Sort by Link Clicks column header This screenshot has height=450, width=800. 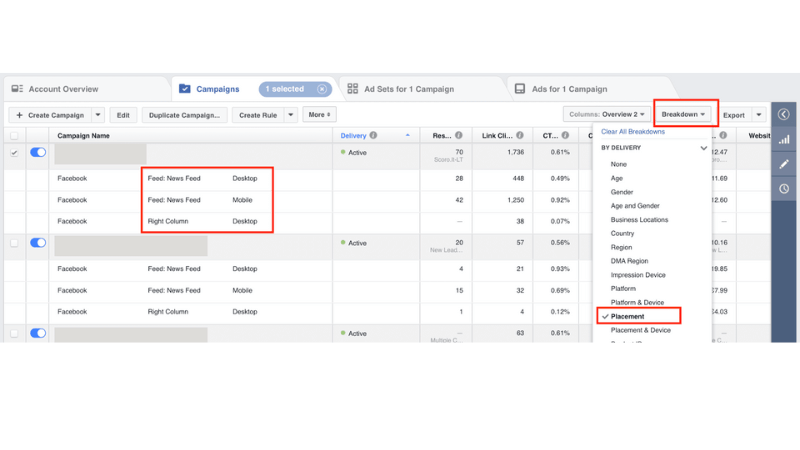497,136
